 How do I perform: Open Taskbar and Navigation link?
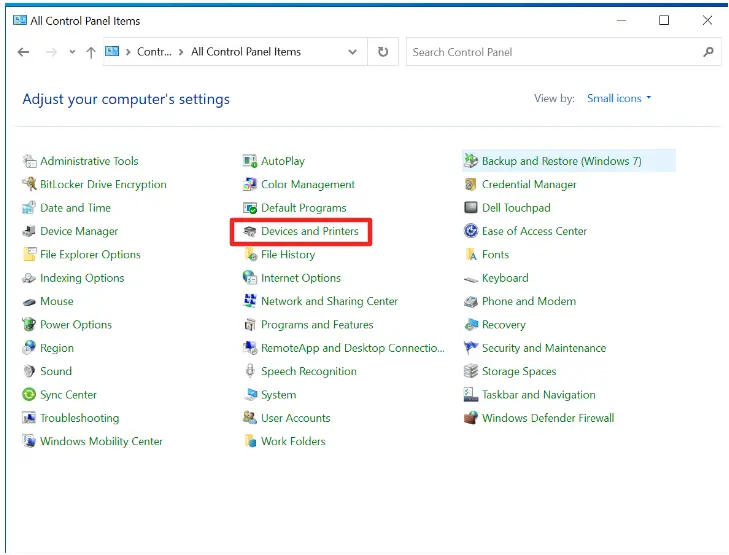pos(538,395)
